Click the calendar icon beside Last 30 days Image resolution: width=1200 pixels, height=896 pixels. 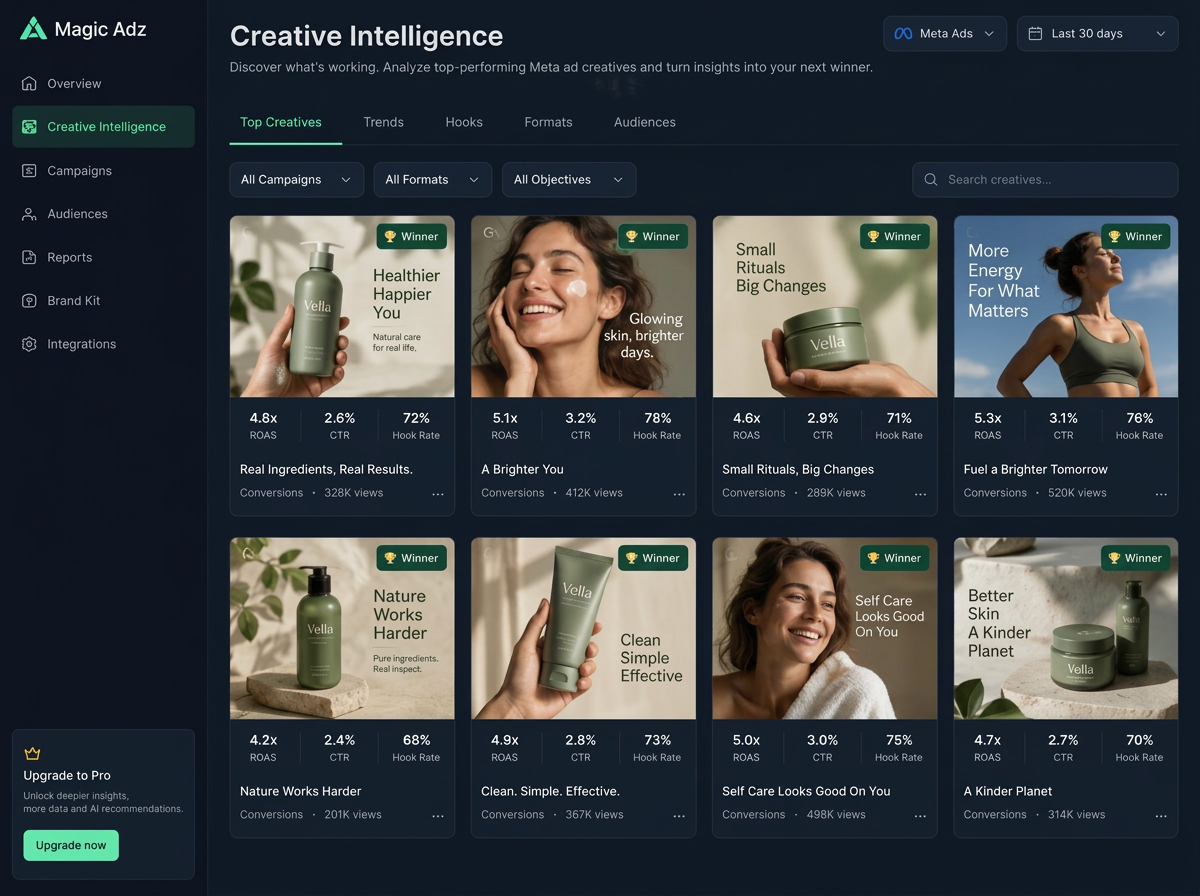(x=1036, y=33)
